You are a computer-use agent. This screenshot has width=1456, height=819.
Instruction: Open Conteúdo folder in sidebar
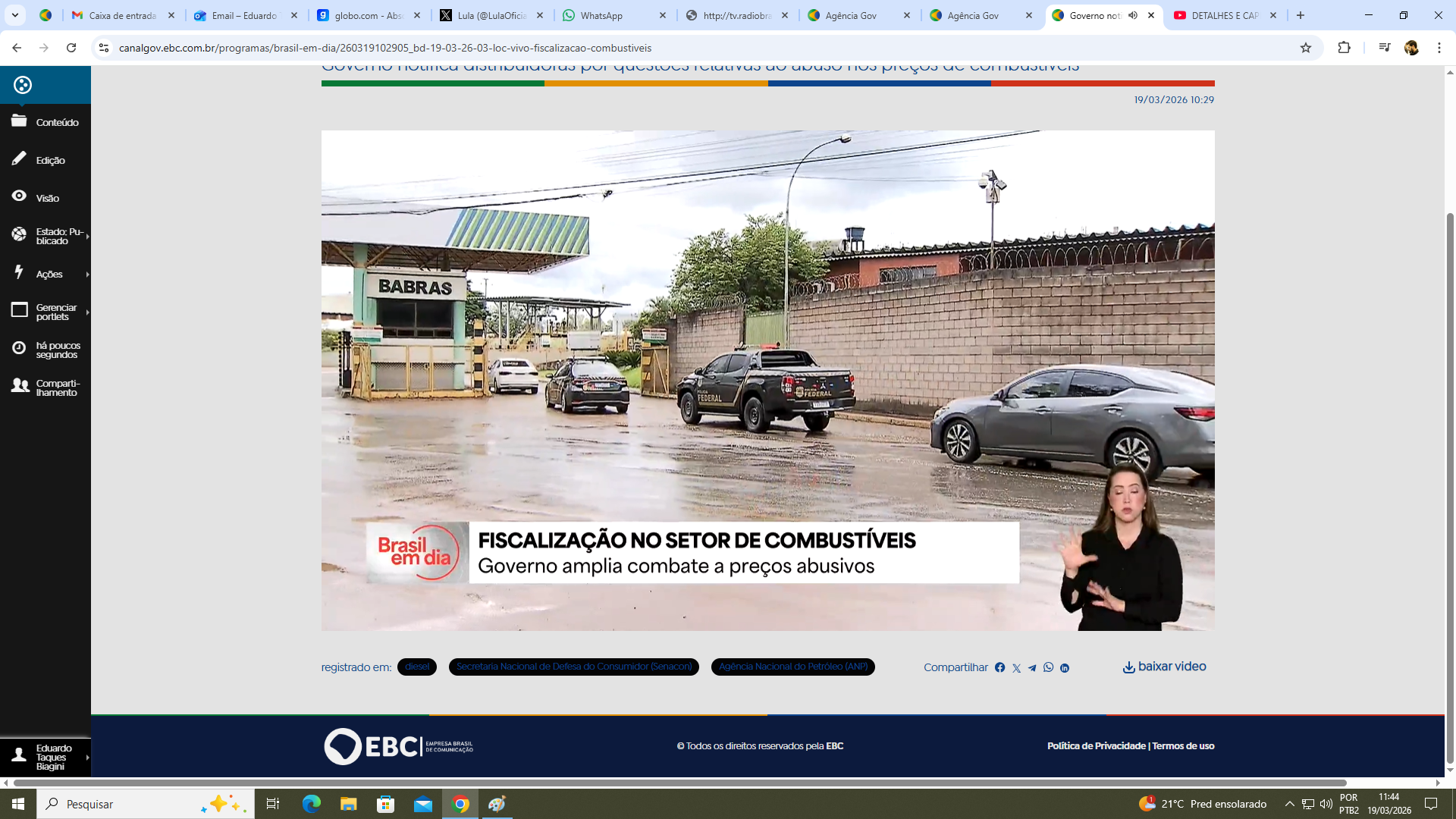45,122
